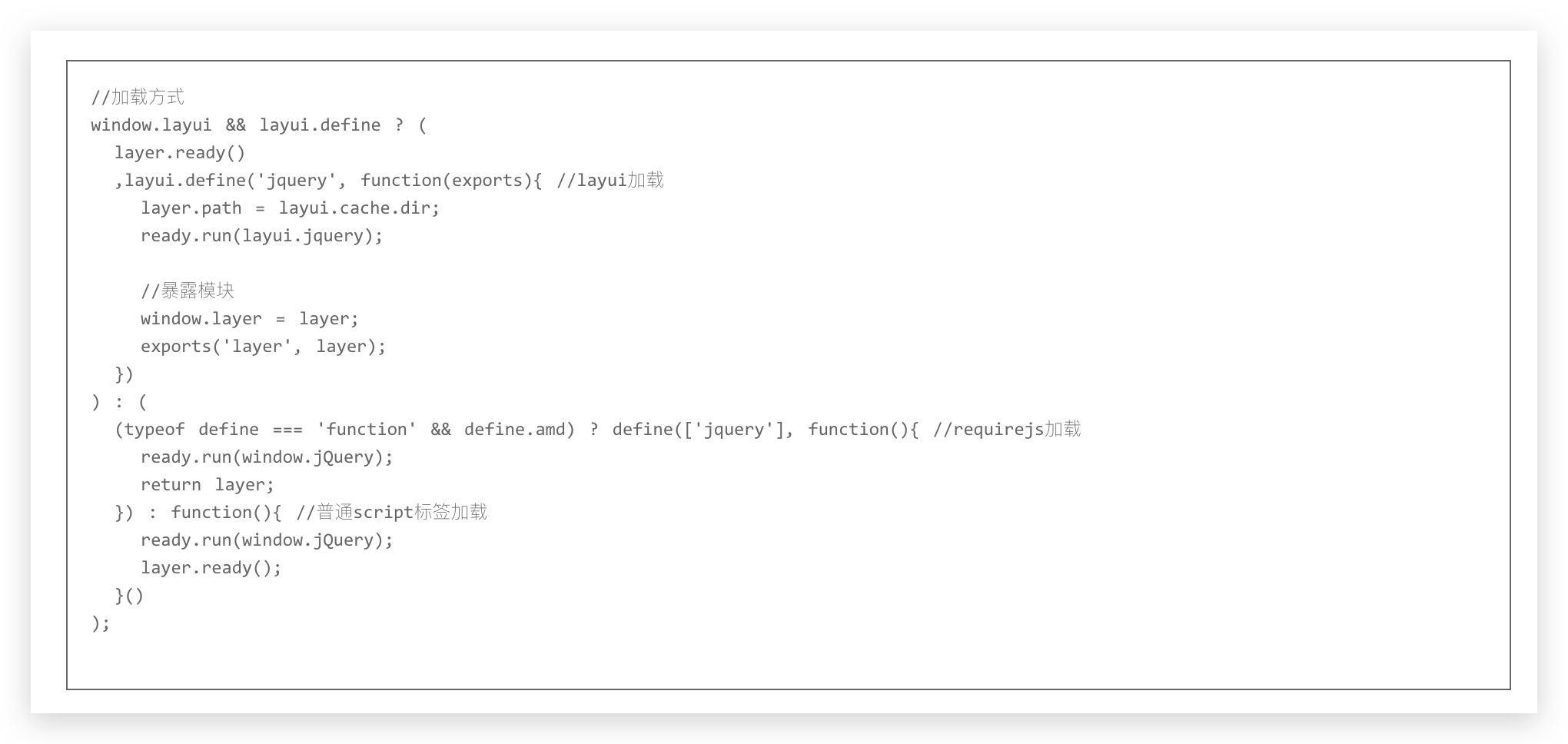
Task: Click the layer.ready(); line ending with semicolon
Action: (x=211, y=568)
